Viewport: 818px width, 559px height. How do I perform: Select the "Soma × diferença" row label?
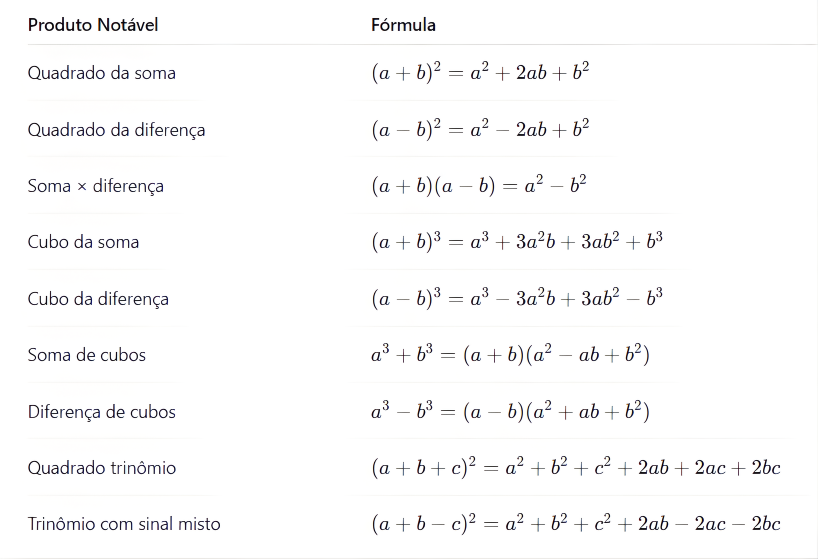tap(96, 186)
